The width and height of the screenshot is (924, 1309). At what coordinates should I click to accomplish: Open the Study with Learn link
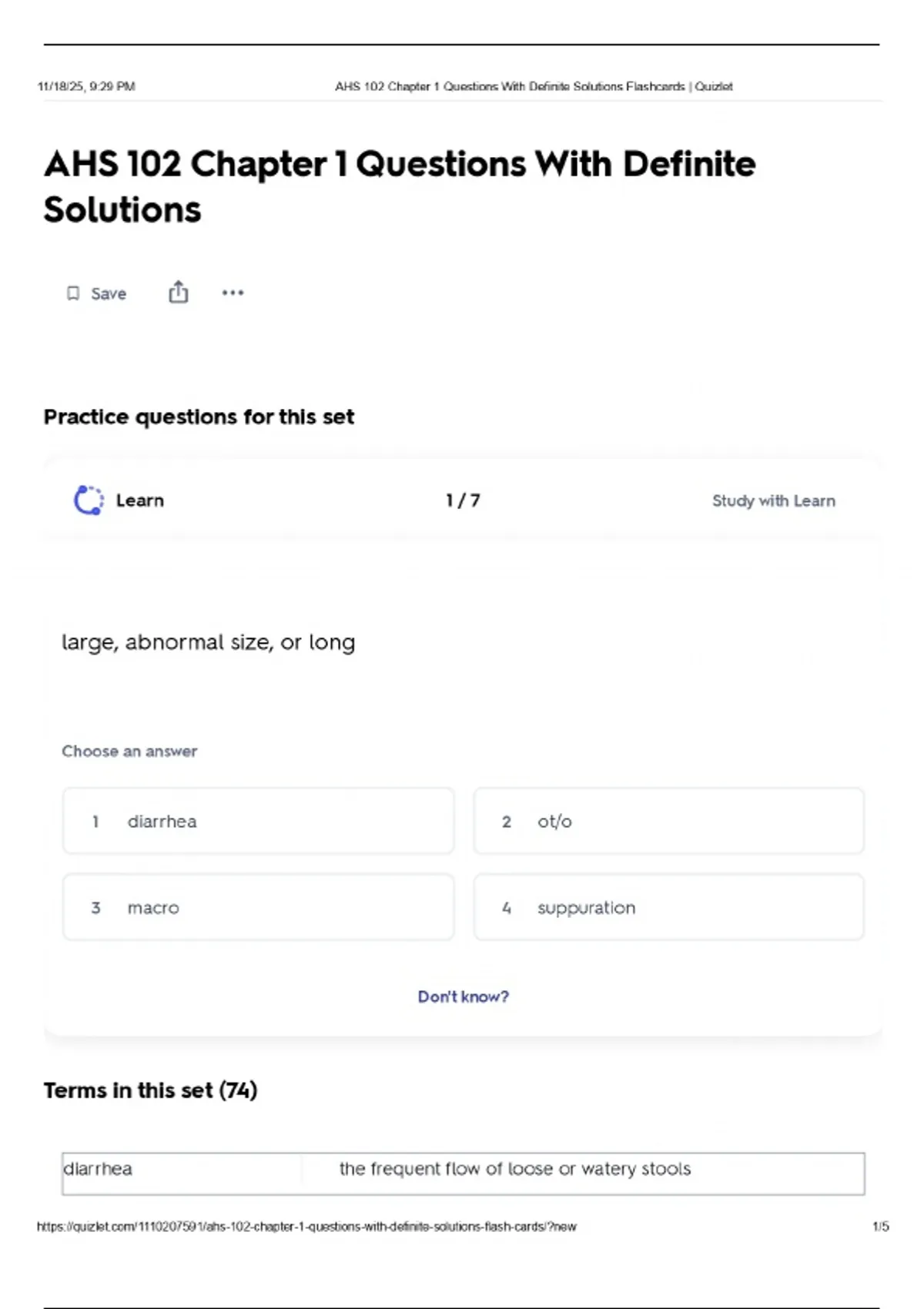pyautogui.click(x=773, y=501)
